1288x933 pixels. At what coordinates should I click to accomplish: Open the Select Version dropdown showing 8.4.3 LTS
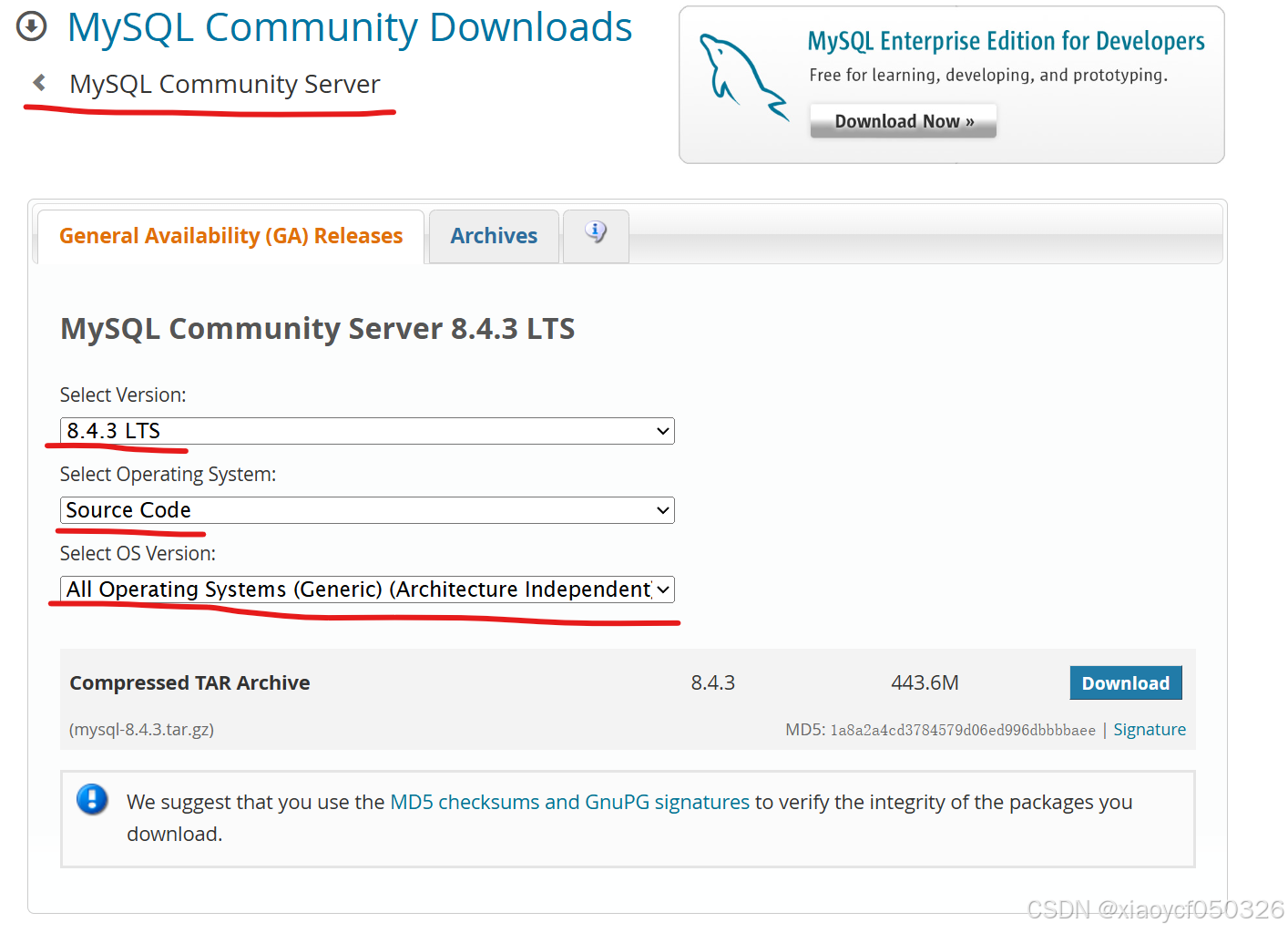point(367,431)
